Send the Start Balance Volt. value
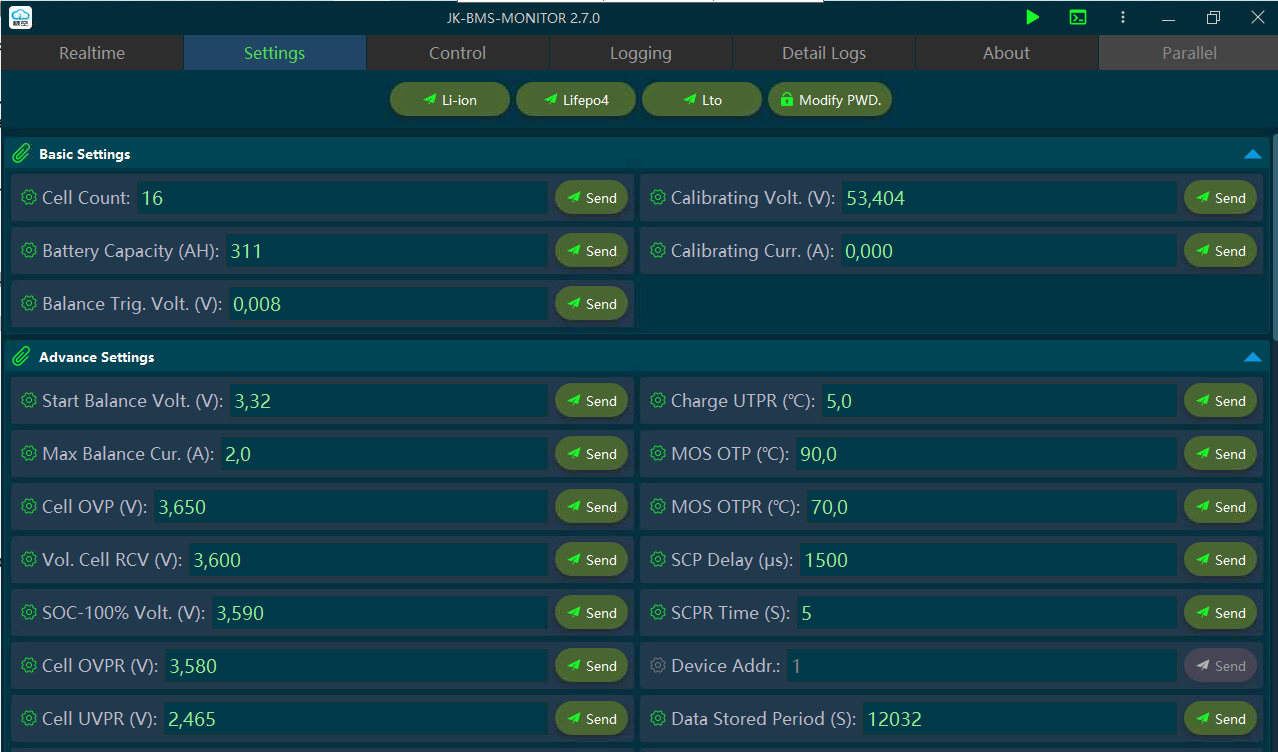This screenshot has width=1278, height=752. pos(592,401)
